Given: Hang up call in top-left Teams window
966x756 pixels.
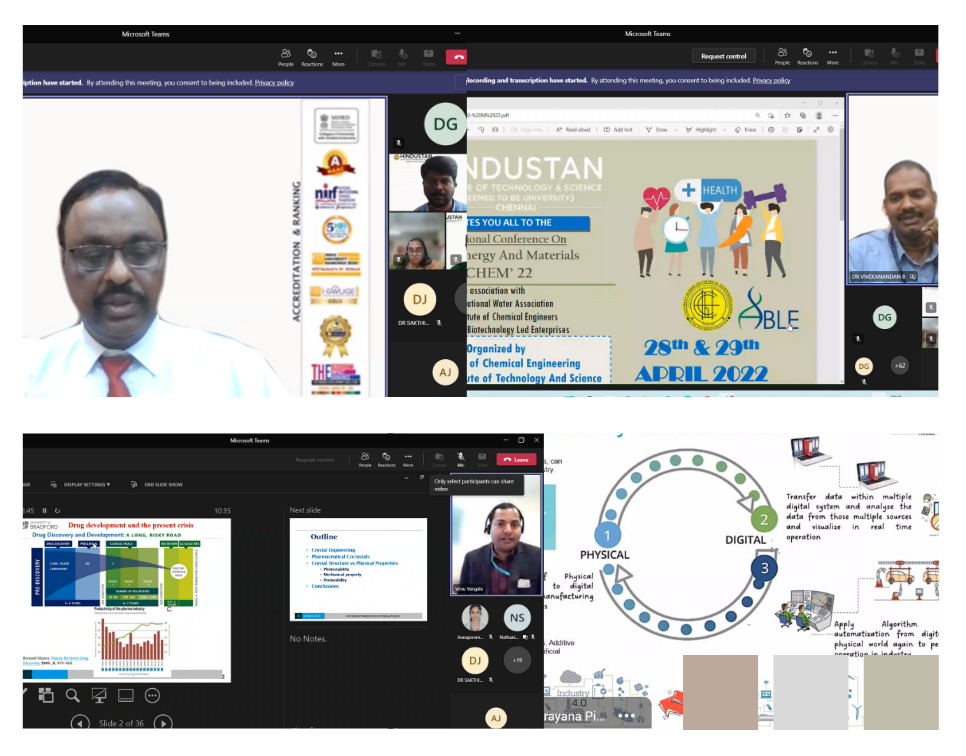Looking at the screenshot, I should pyautogui.click(x=457, y=57).
